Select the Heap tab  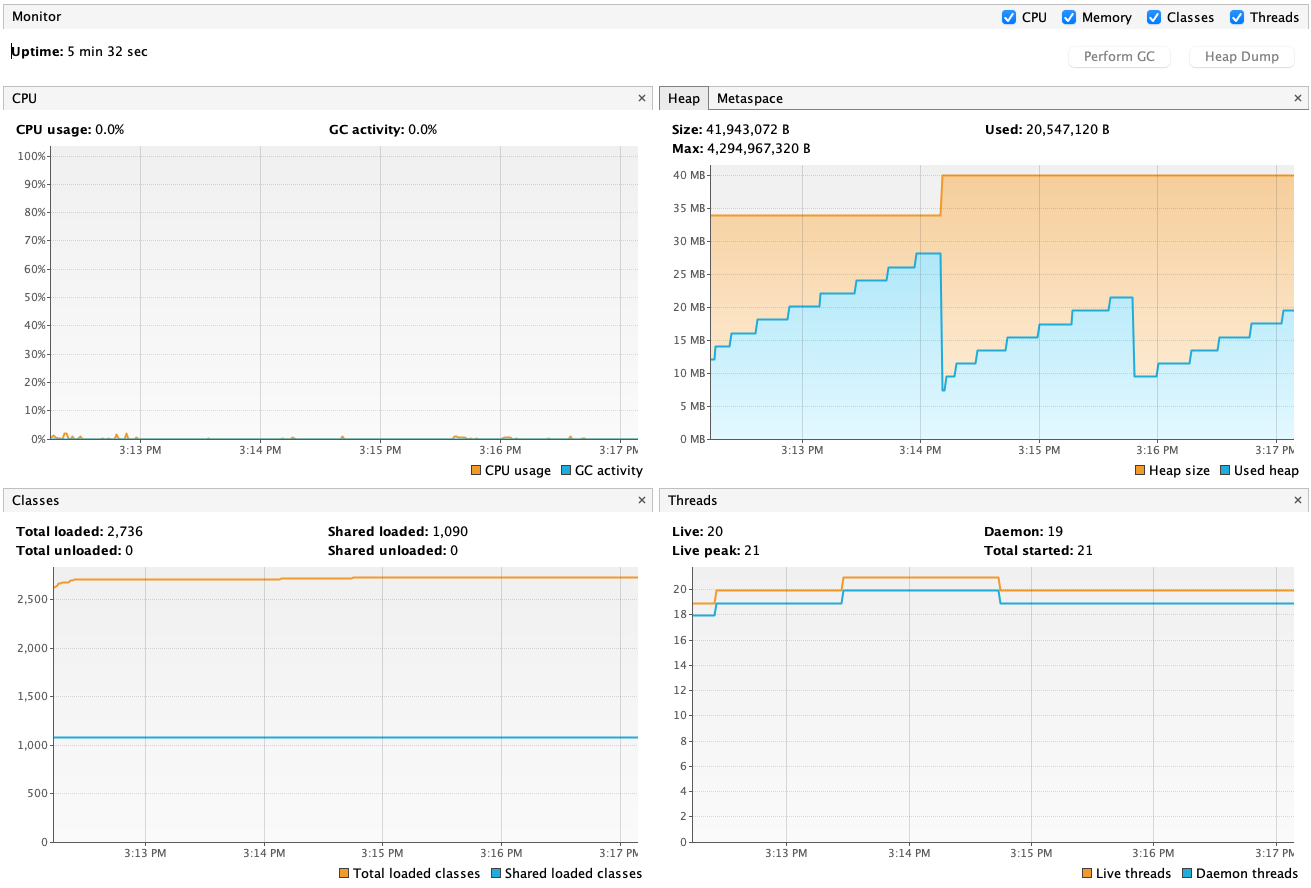tap(684, 98)
